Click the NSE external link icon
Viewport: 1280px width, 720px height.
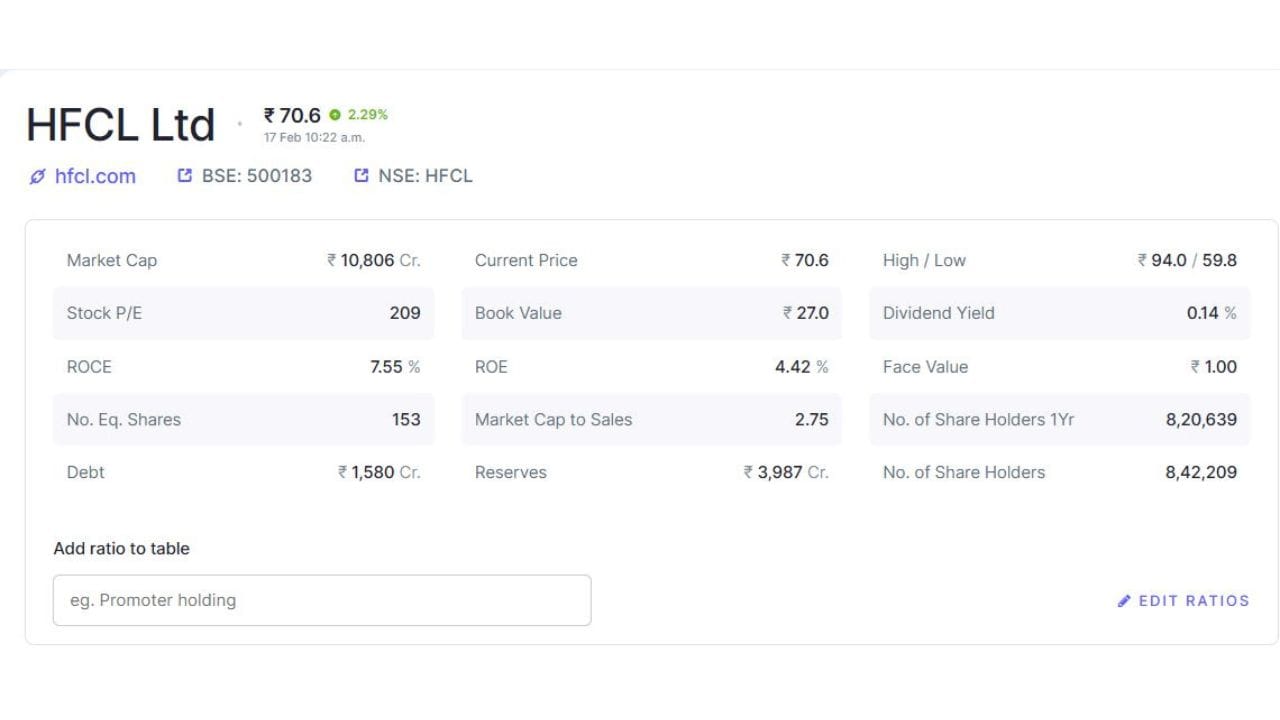pyautogui.click(x=361, y=176)
